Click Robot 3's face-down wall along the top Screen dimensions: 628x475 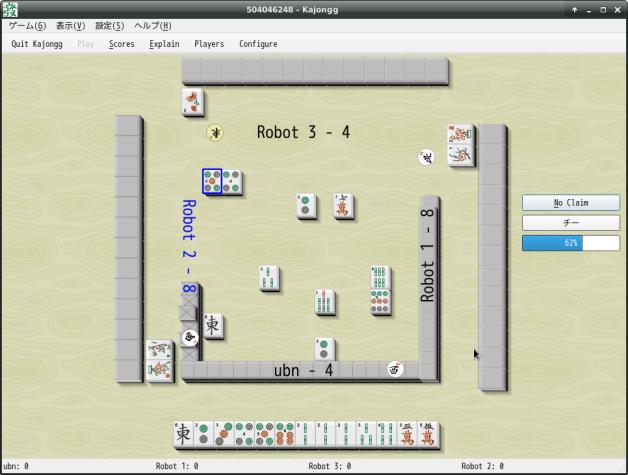tap(315, 71)
